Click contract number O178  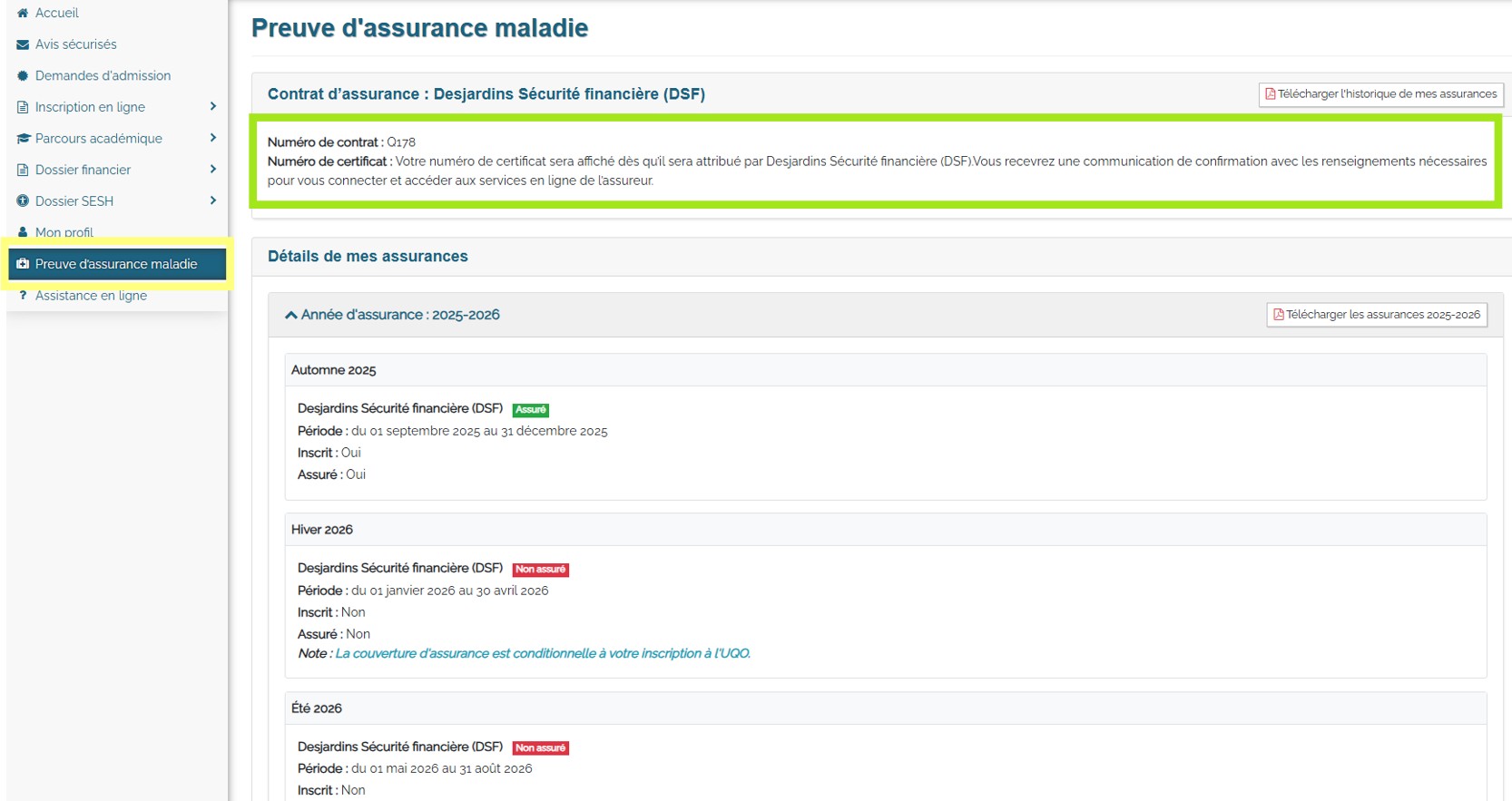click(x=401, y=142)
